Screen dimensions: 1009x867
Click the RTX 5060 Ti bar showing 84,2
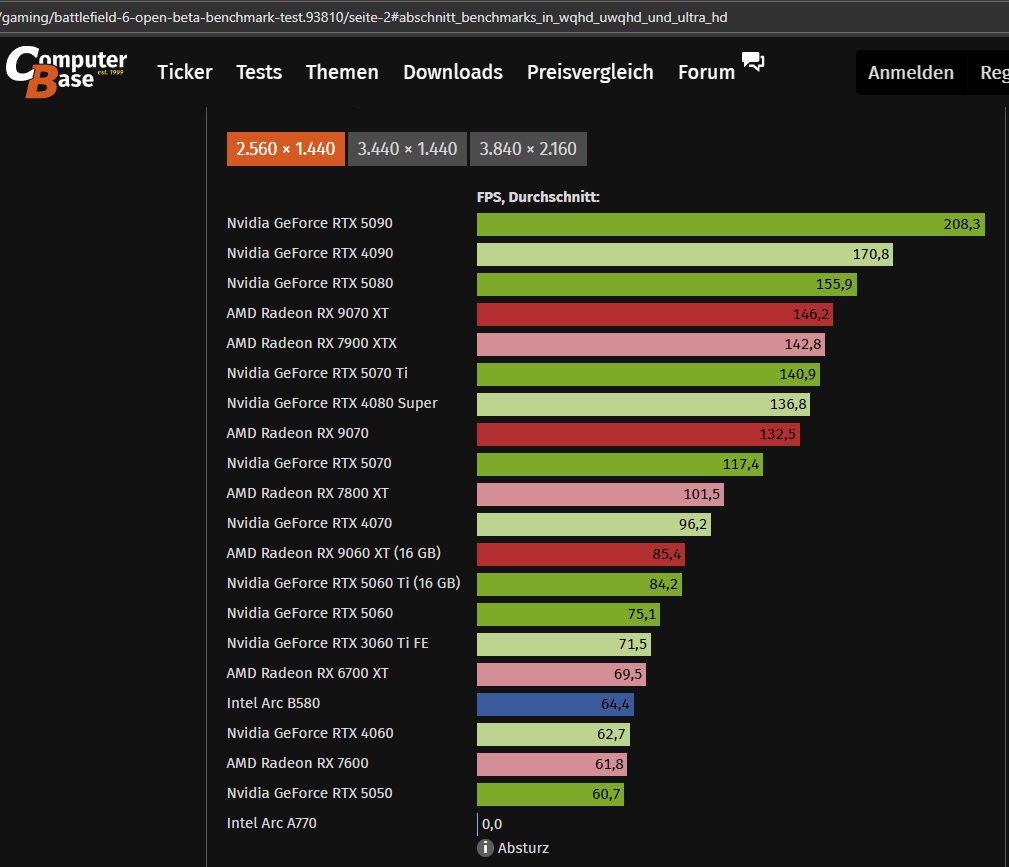(x=579, y=584)
